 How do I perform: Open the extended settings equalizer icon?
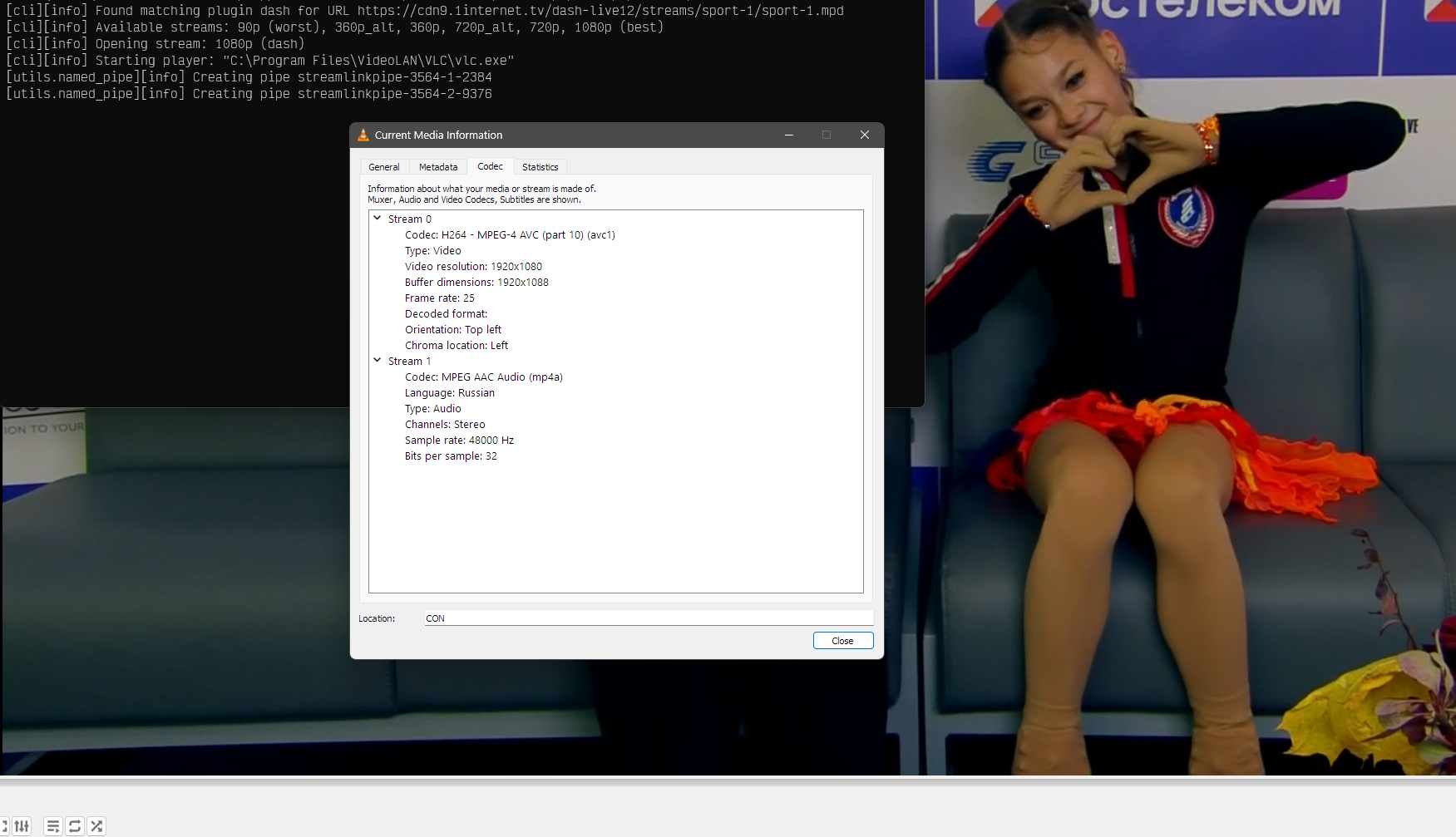(22, 826)
